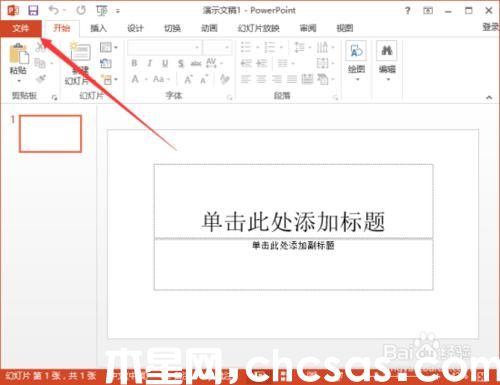This screenshot has height=385, width=500.
Task: Click Increase List Level icon
Action: click(x=262, y=63)
